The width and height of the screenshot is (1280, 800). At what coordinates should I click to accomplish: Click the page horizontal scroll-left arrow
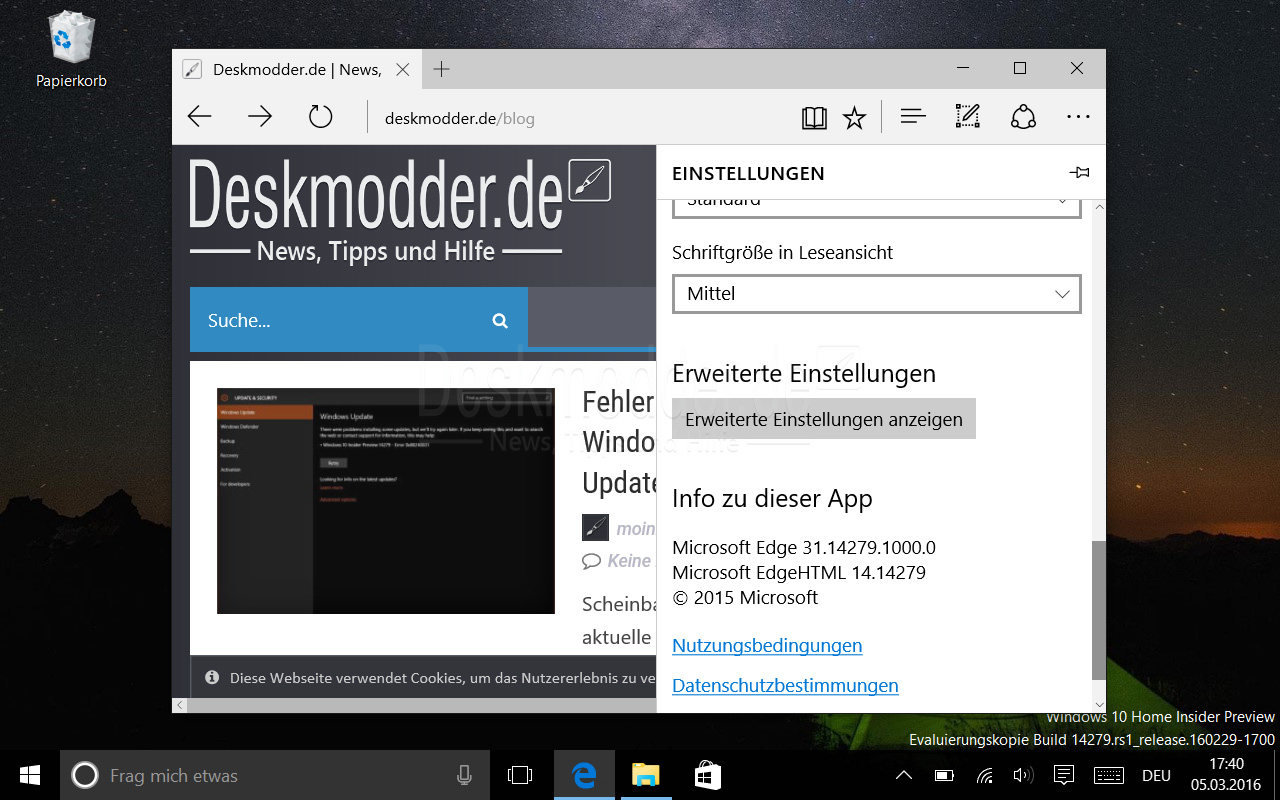tap(180, 705)
